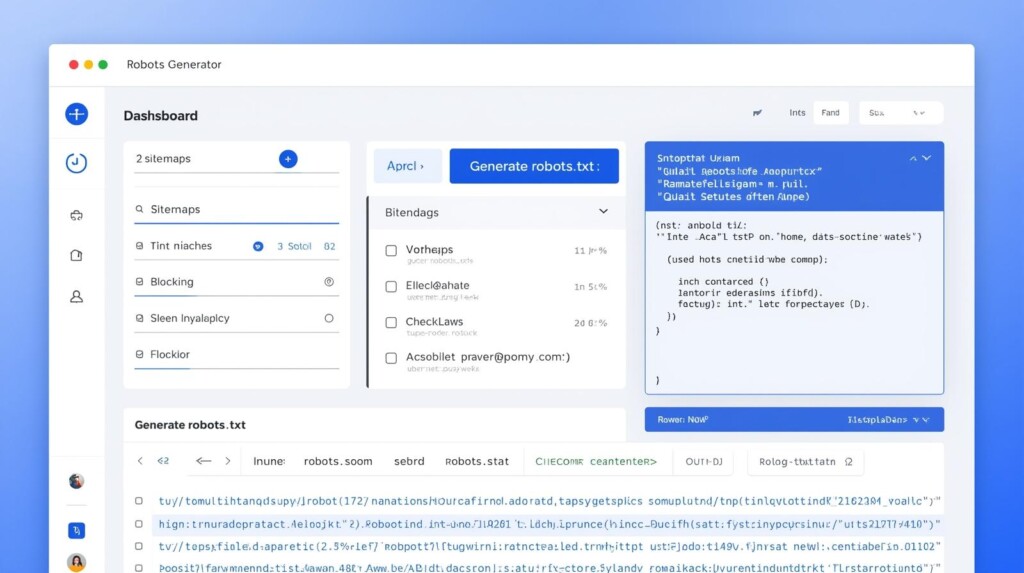
Task: Open the user profile icon in sidebar
Action: click(76, 297)
